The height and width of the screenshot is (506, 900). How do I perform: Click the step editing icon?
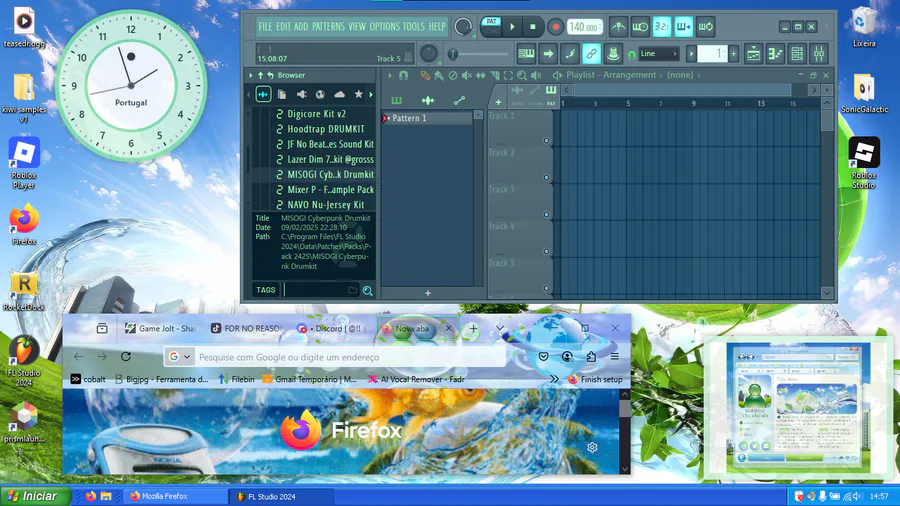tap(570, 54)
